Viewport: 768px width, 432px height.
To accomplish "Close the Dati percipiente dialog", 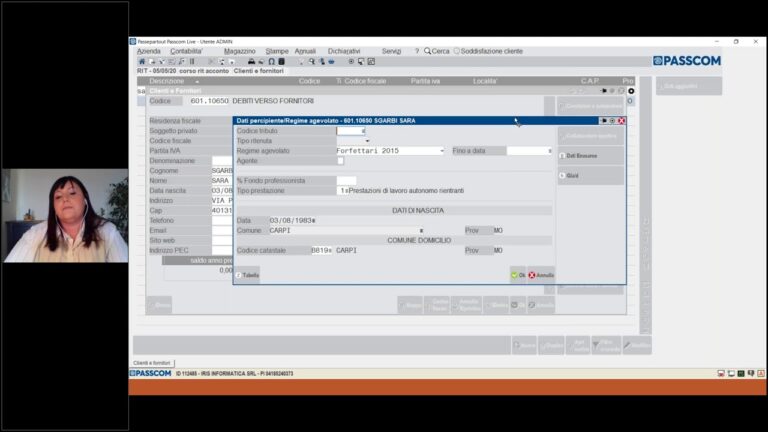I will click(621, 120).
